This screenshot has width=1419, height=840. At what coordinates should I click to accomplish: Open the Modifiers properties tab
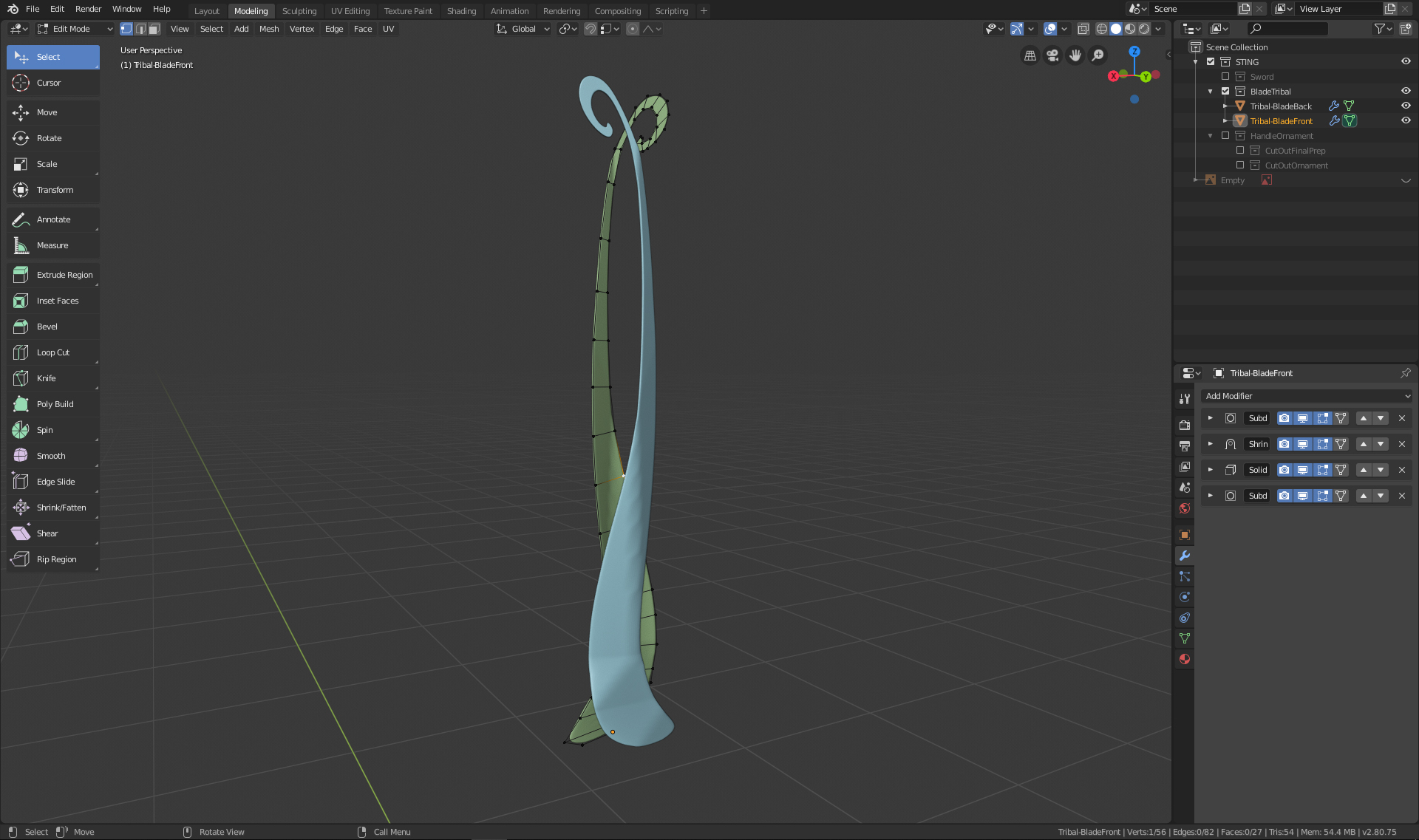pos(1185,556)
